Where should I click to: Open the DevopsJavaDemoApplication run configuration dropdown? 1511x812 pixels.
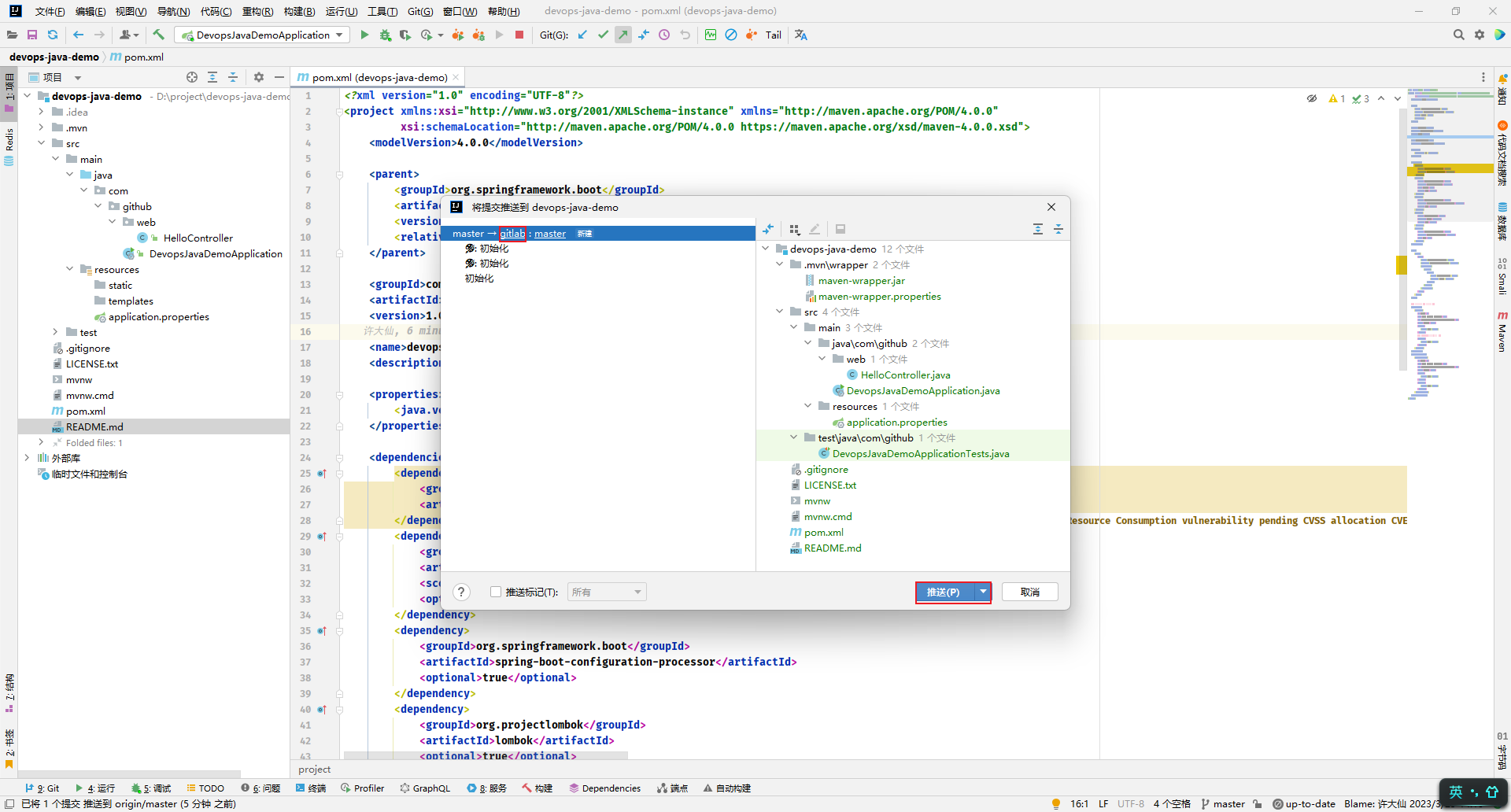coord(263,35)
